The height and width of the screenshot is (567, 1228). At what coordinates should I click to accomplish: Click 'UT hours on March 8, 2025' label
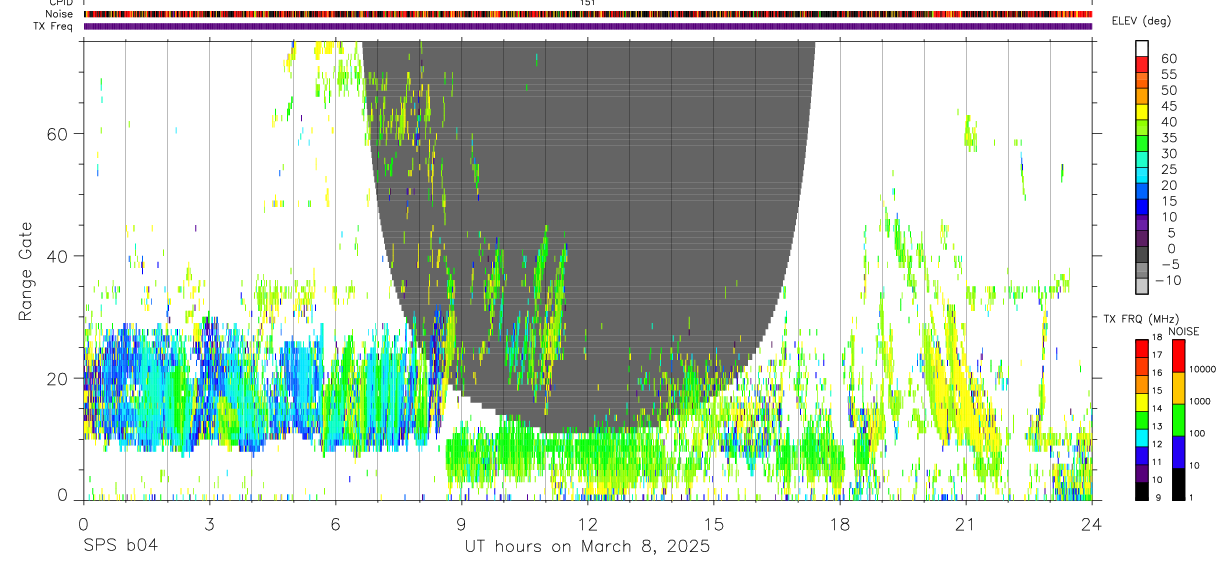587,547
